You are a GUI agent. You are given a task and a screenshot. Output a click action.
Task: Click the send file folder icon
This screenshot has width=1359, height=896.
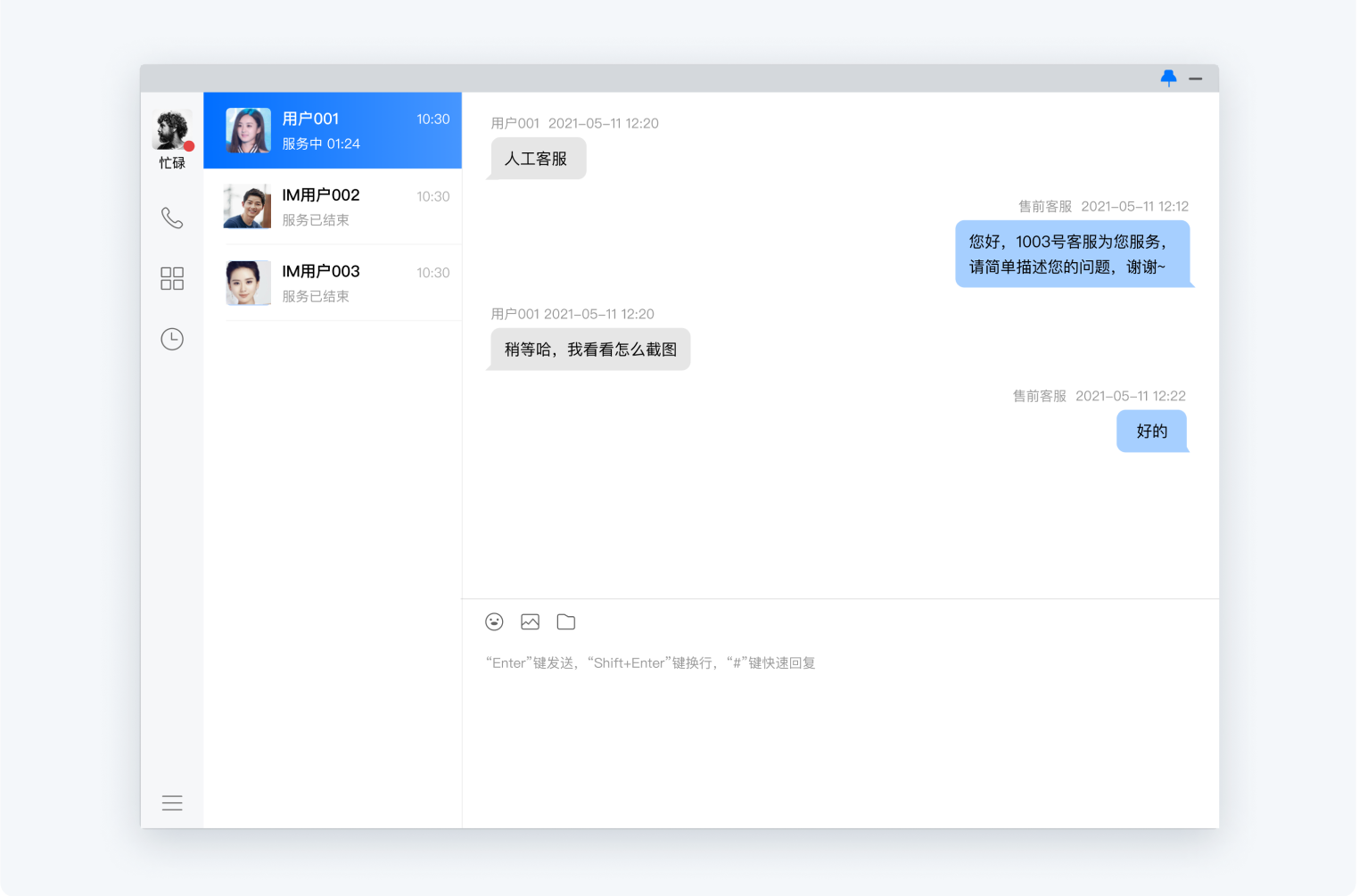[565, 621]
